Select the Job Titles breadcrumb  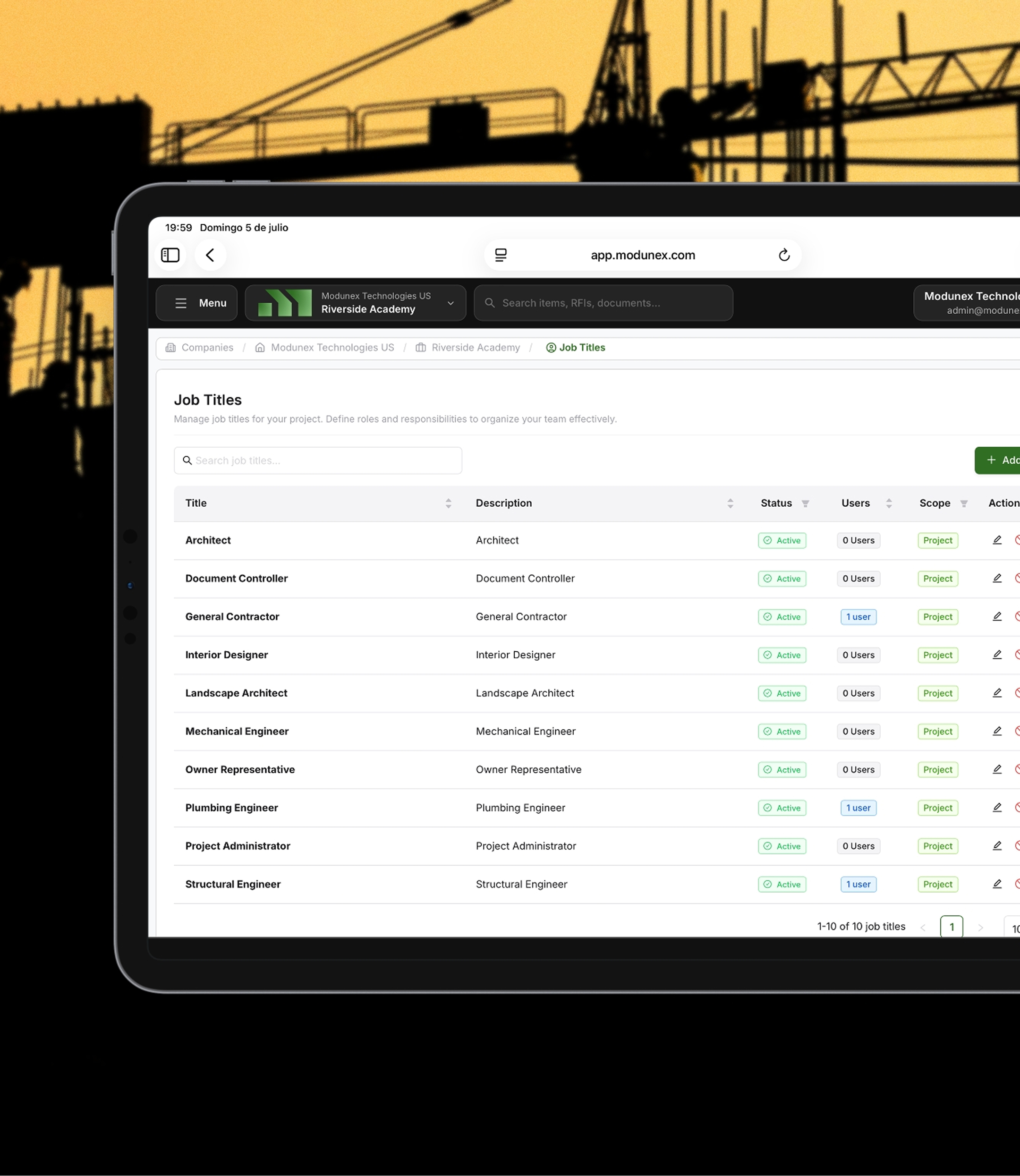[x=576, y=348]
